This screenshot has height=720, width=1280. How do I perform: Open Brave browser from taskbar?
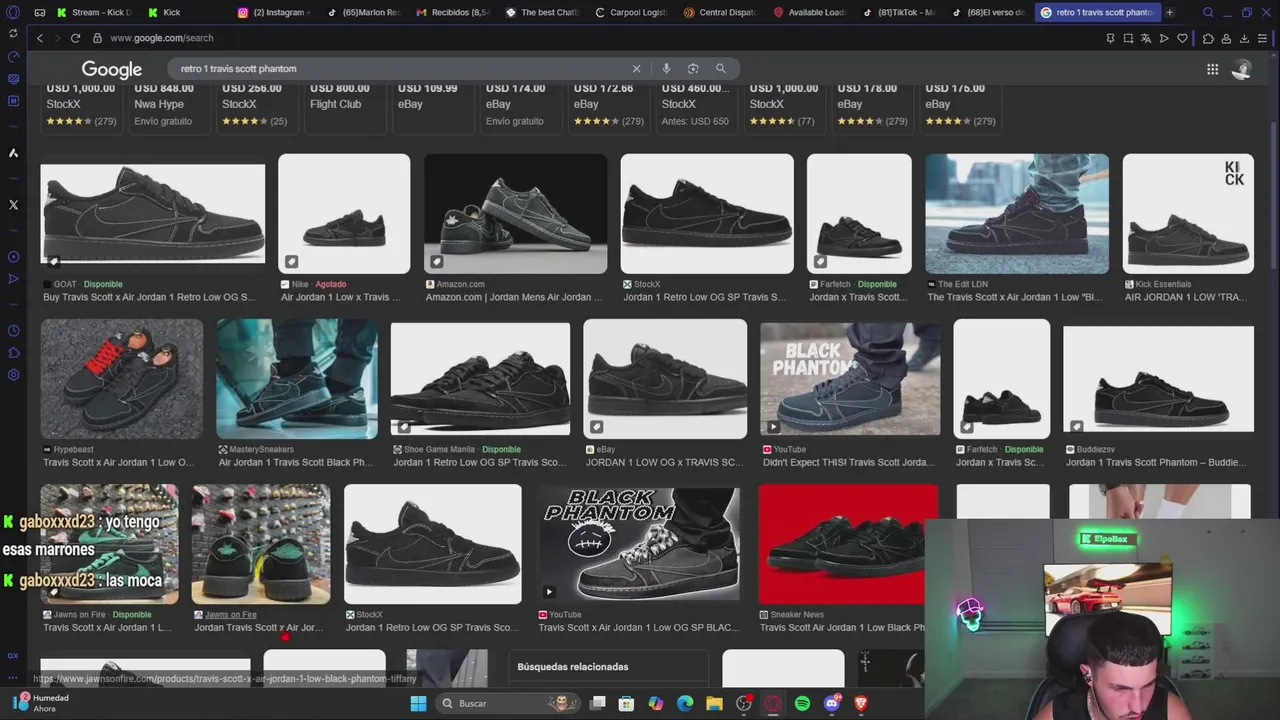[x=861, y=703]
